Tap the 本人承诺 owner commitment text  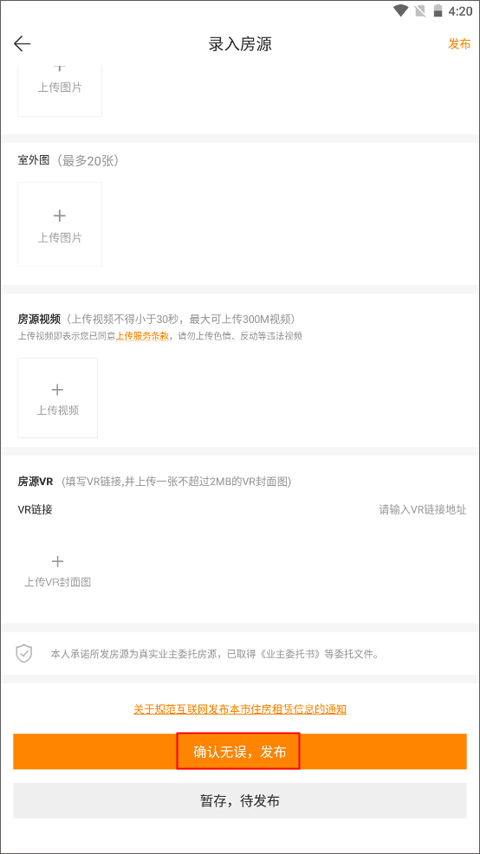click(x=214, y=654)
